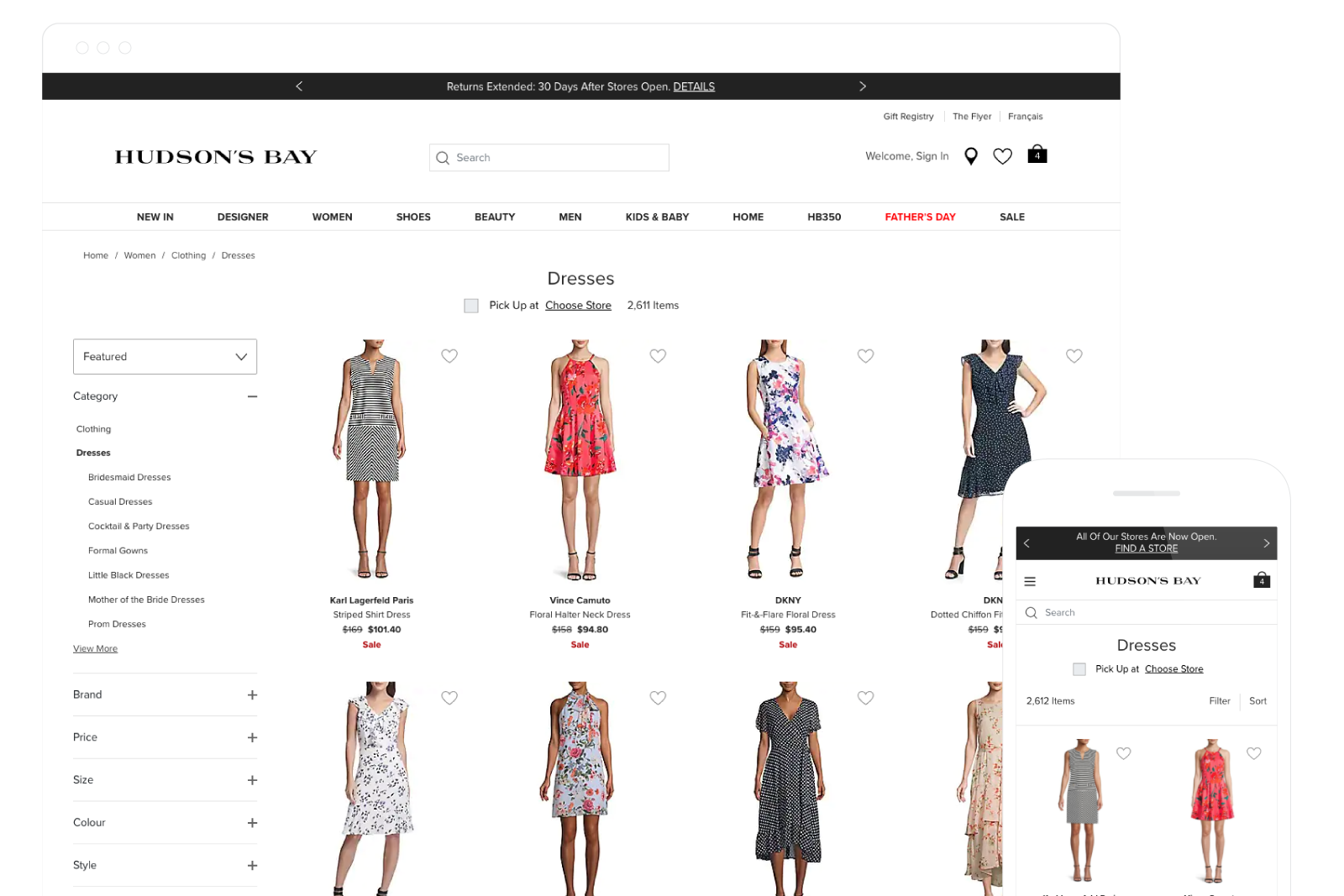1344x896 pixels.
Task: Favorite the polka dot wrap dress in second row
Action: [865, 698]
